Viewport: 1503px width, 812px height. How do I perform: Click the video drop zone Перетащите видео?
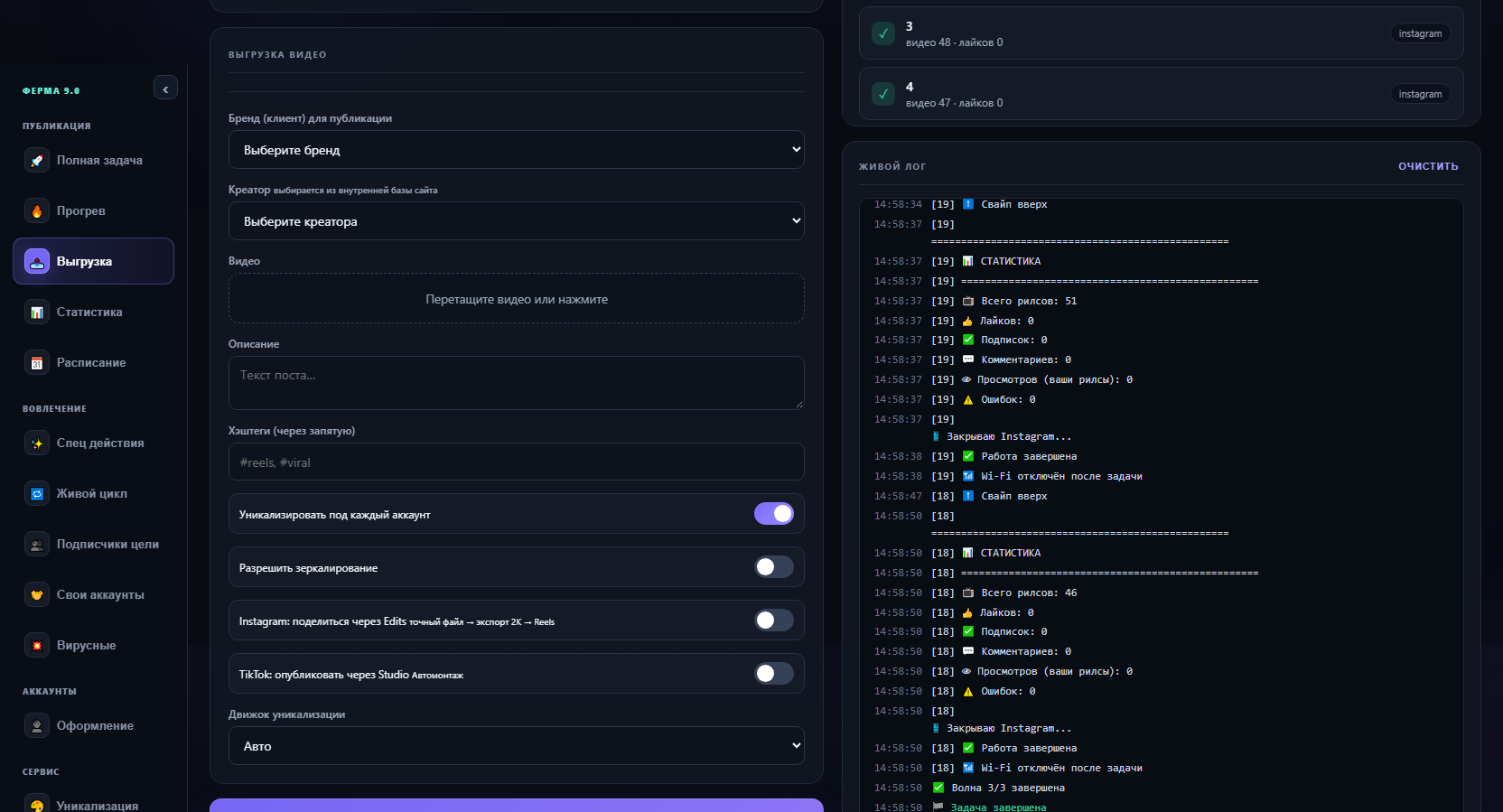[x=517, y=299]
